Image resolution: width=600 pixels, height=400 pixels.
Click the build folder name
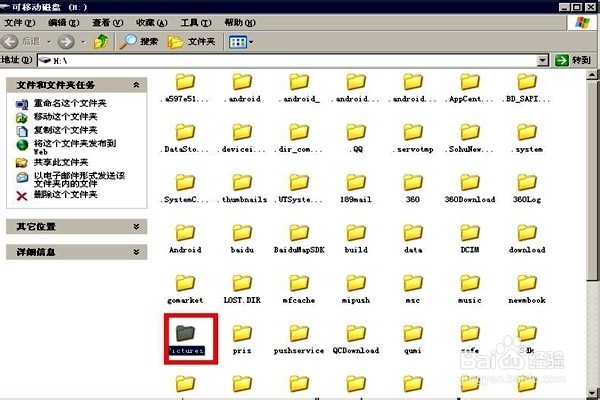tap(356, 250)
